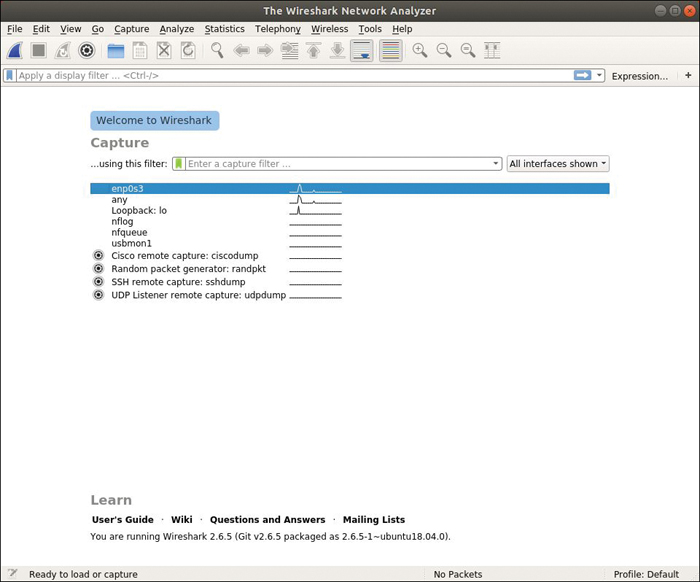Open a capture file folder icon
The width and height of the screenshot is (700, 582).
[x=116, y=50]
